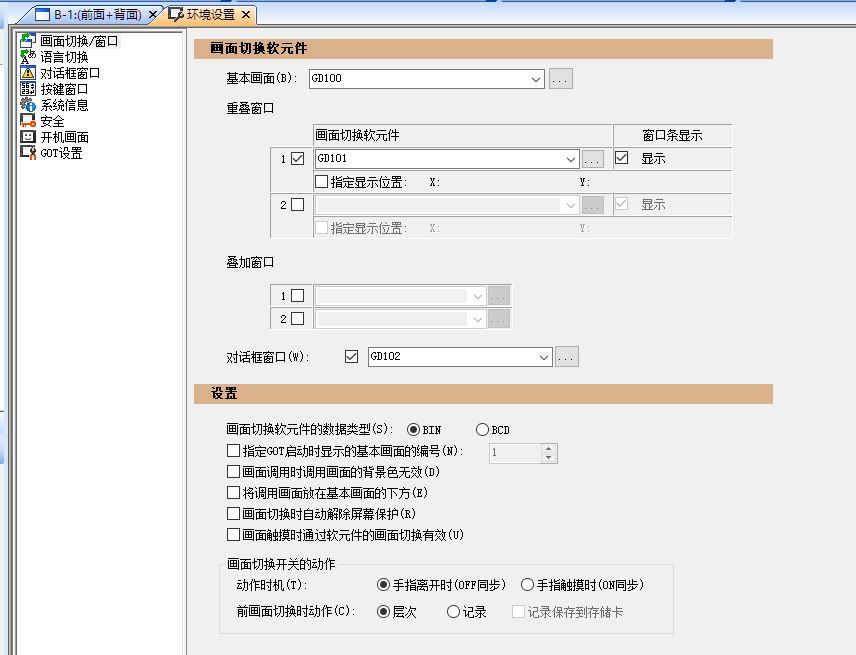Expand the 对话框窗口 GD102 dropdown
Screen dimensions: 856x655
[x=544, y=357]
